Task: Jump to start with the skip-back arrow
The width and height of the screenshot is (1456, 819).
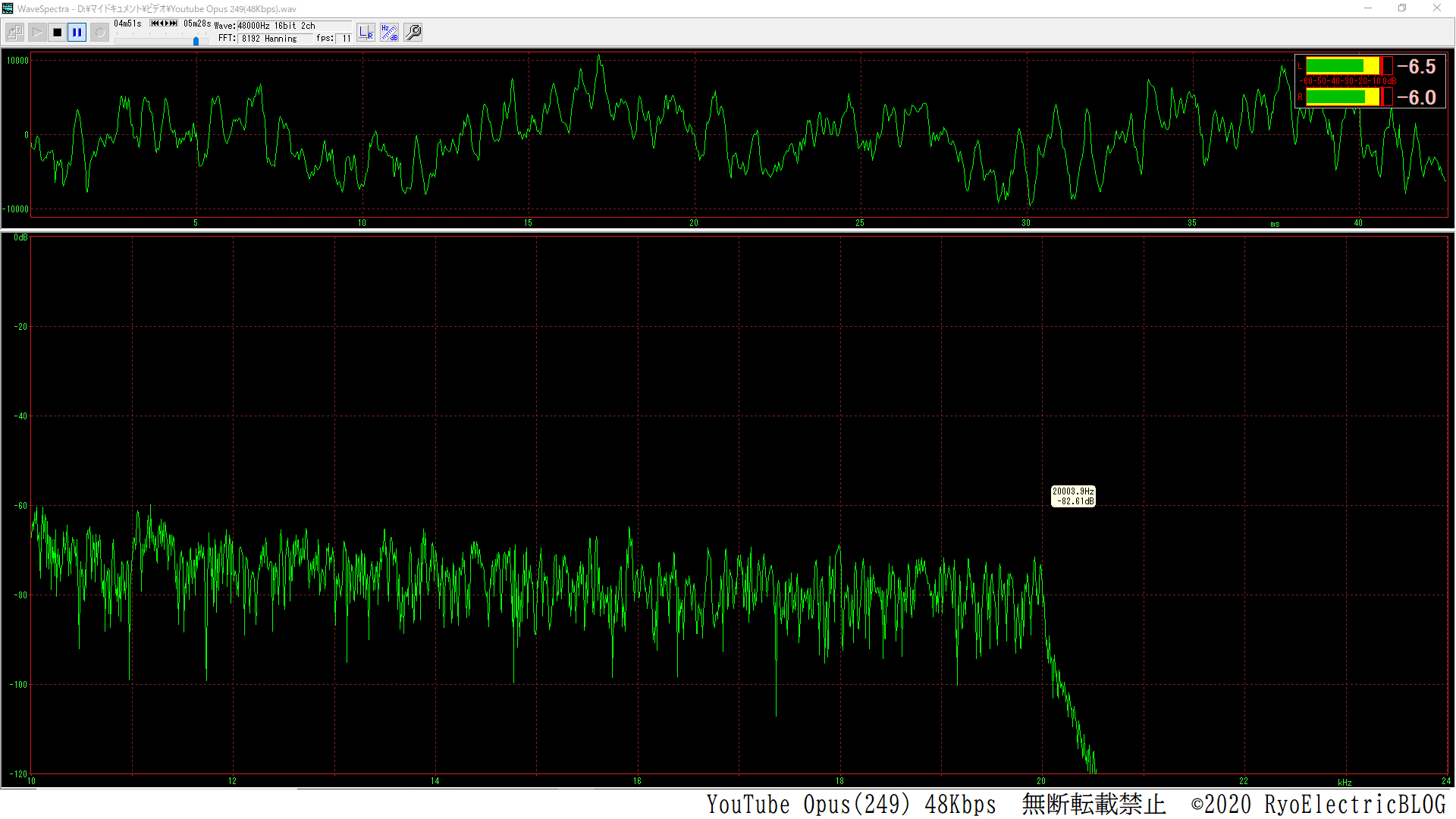Action: coord(155,24)
